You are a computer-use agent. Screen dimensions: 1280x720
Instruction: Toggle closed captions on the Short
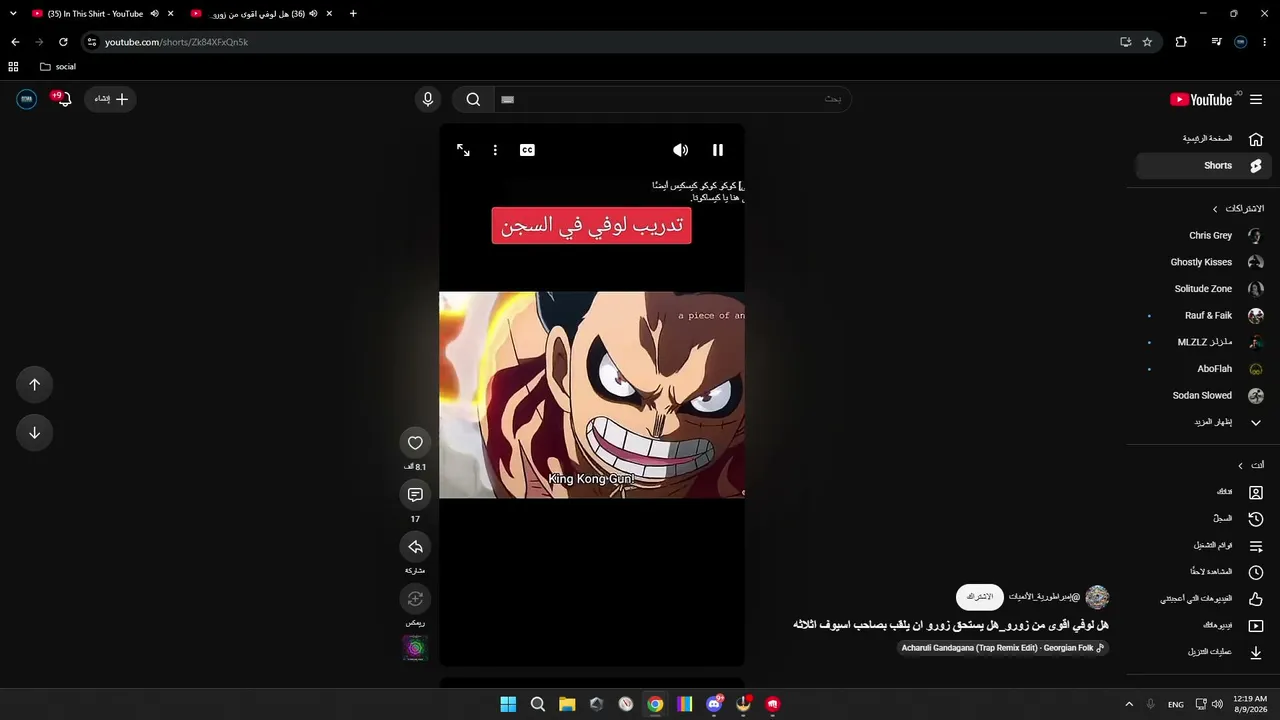coord(527,150)
